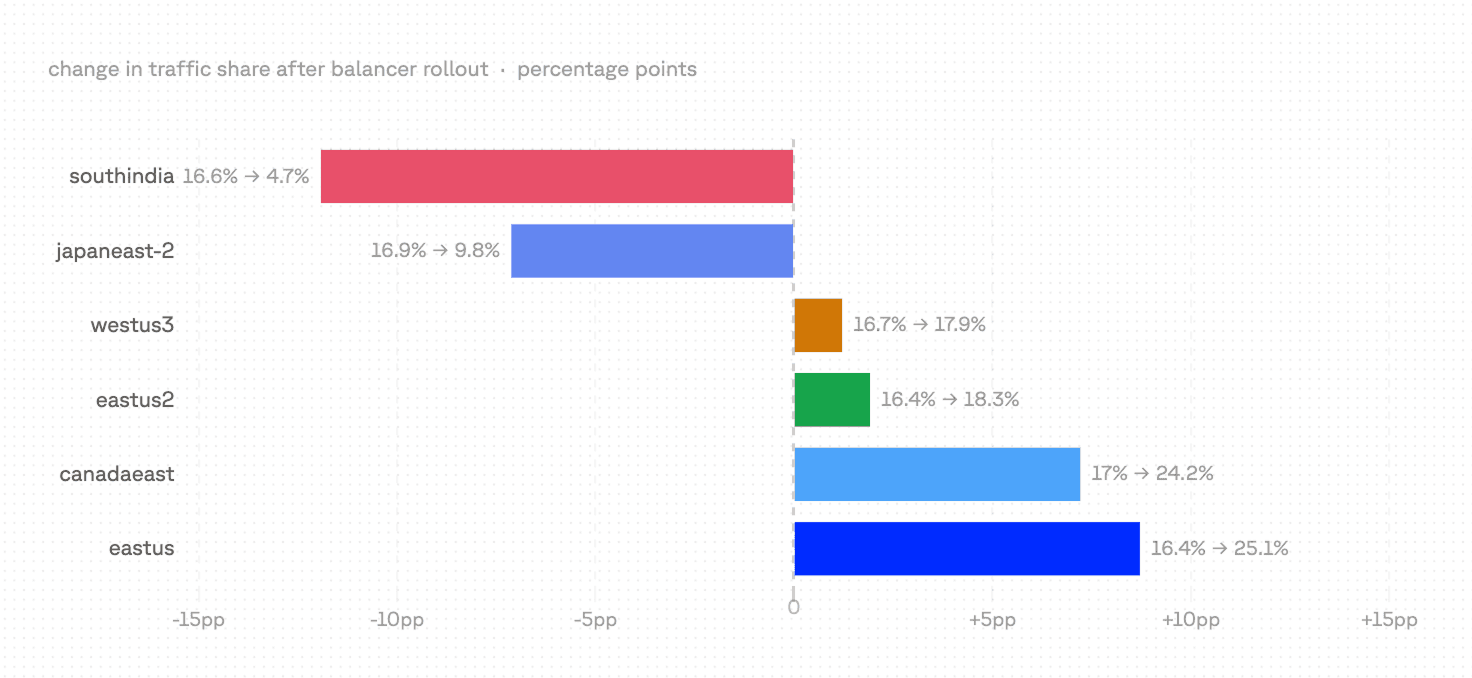Select the green eastus2 bar
Image resolution: width=1472 pixels, height=678 pixels.
(832, 400)
